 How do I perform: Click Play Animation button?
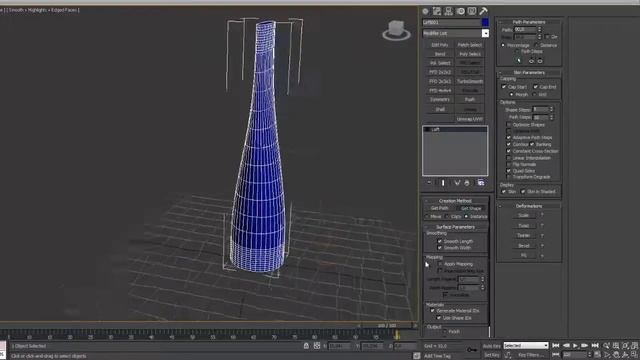point(576,346)
